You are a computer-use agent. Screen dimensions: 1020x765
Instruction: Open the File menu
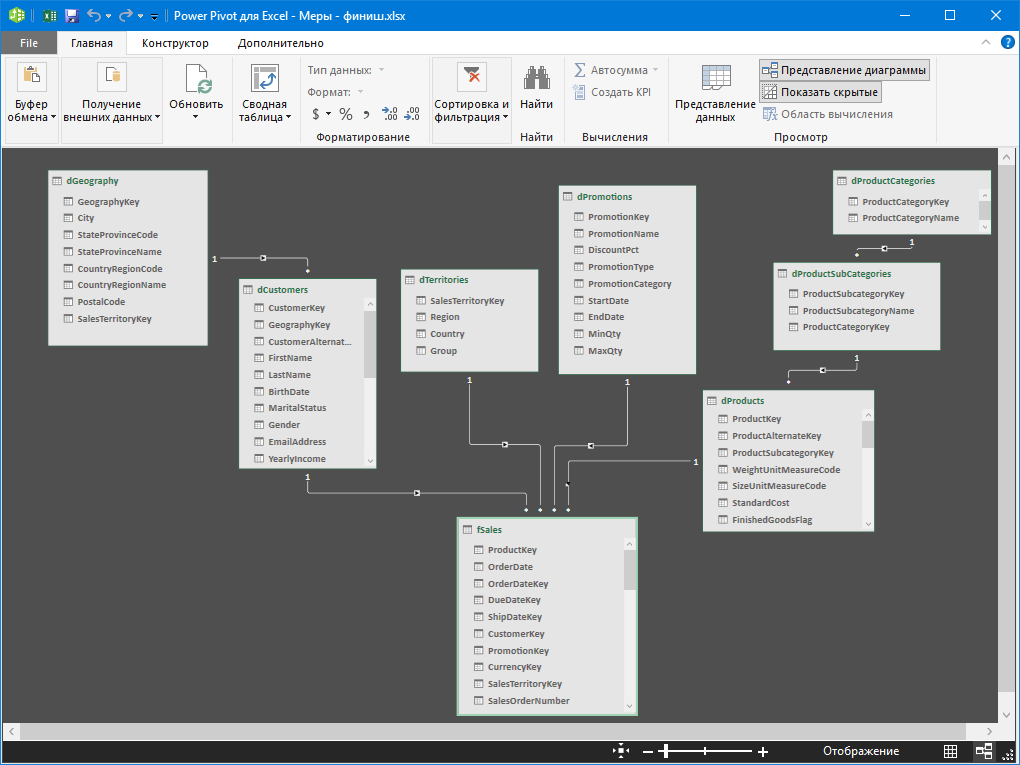29,43
